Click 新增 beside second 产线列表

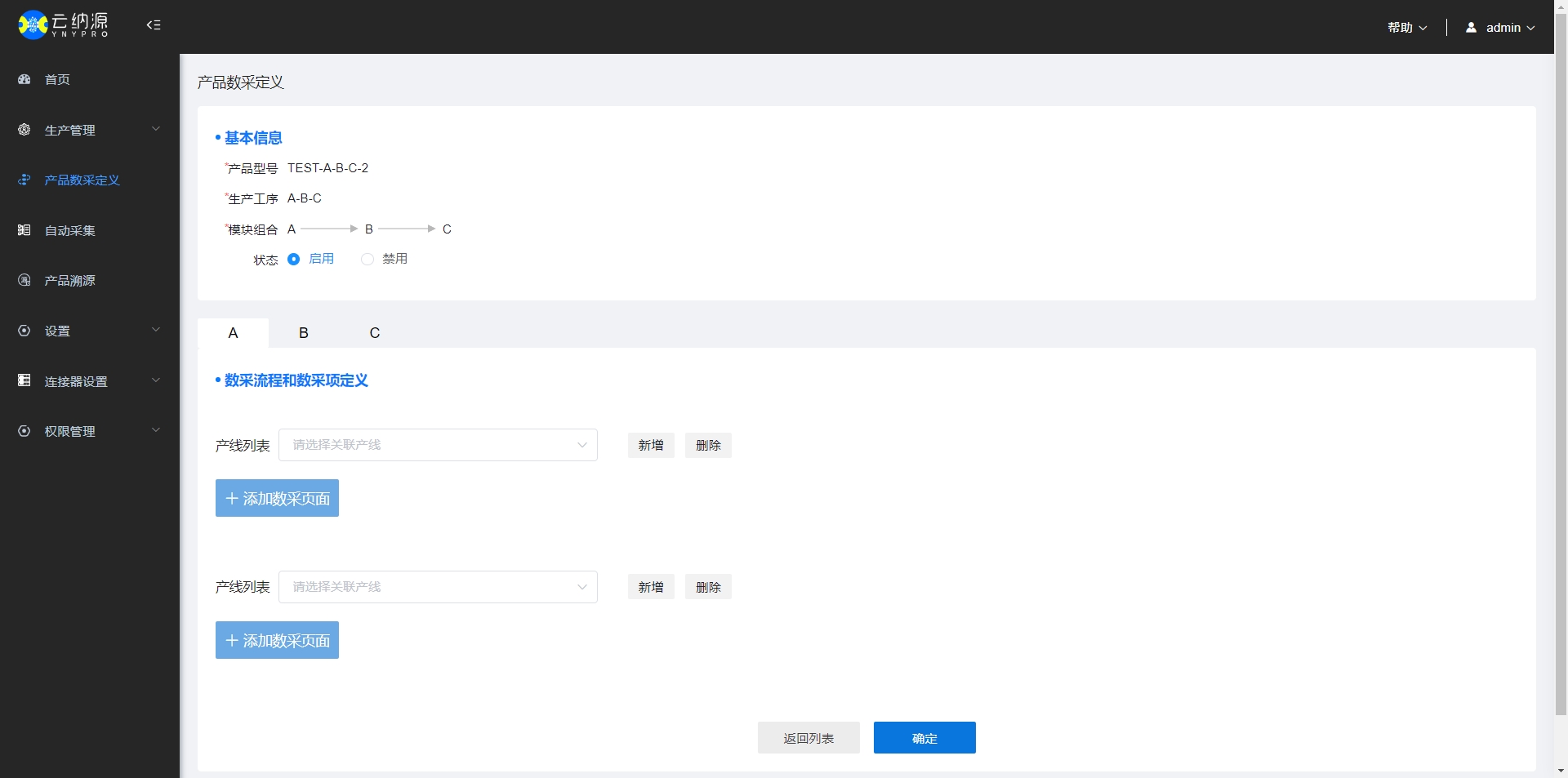(651, 587)
